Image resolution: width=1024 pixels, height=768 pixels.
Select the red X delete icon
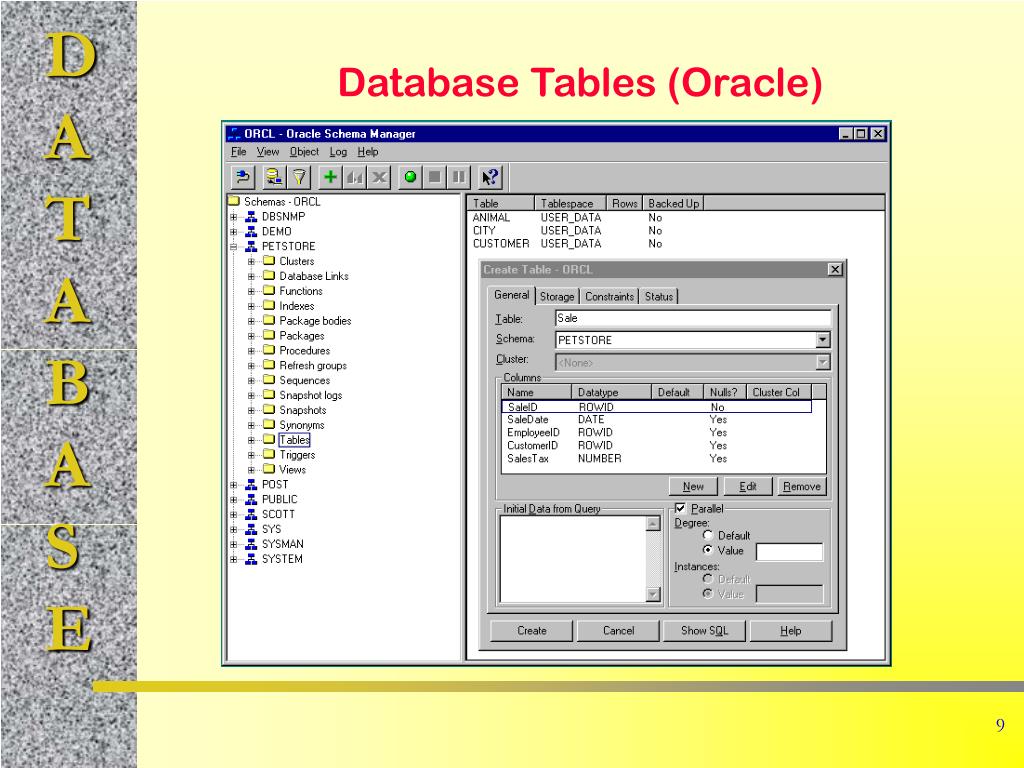(378, 177)
